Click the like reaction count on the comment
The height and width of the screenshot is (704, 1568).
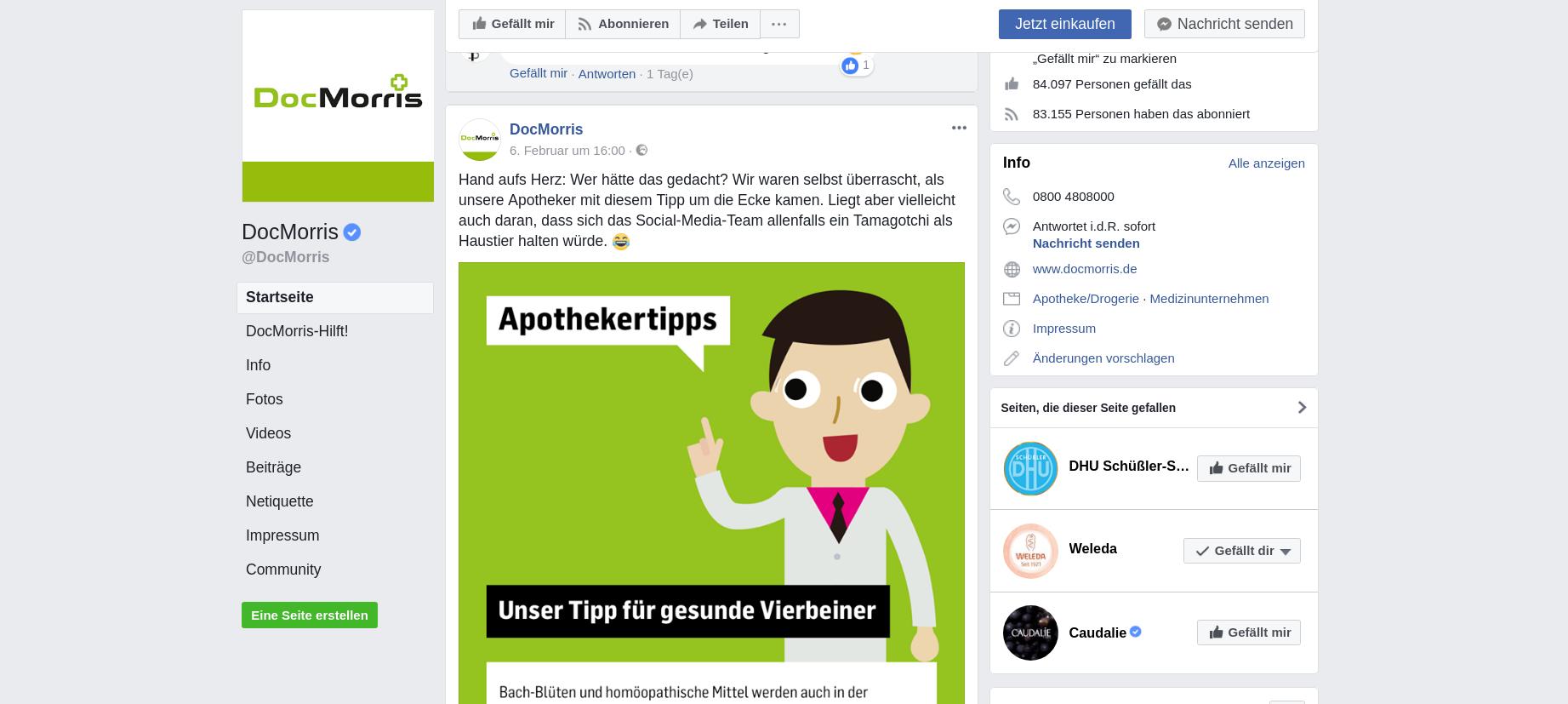(857, 66)
